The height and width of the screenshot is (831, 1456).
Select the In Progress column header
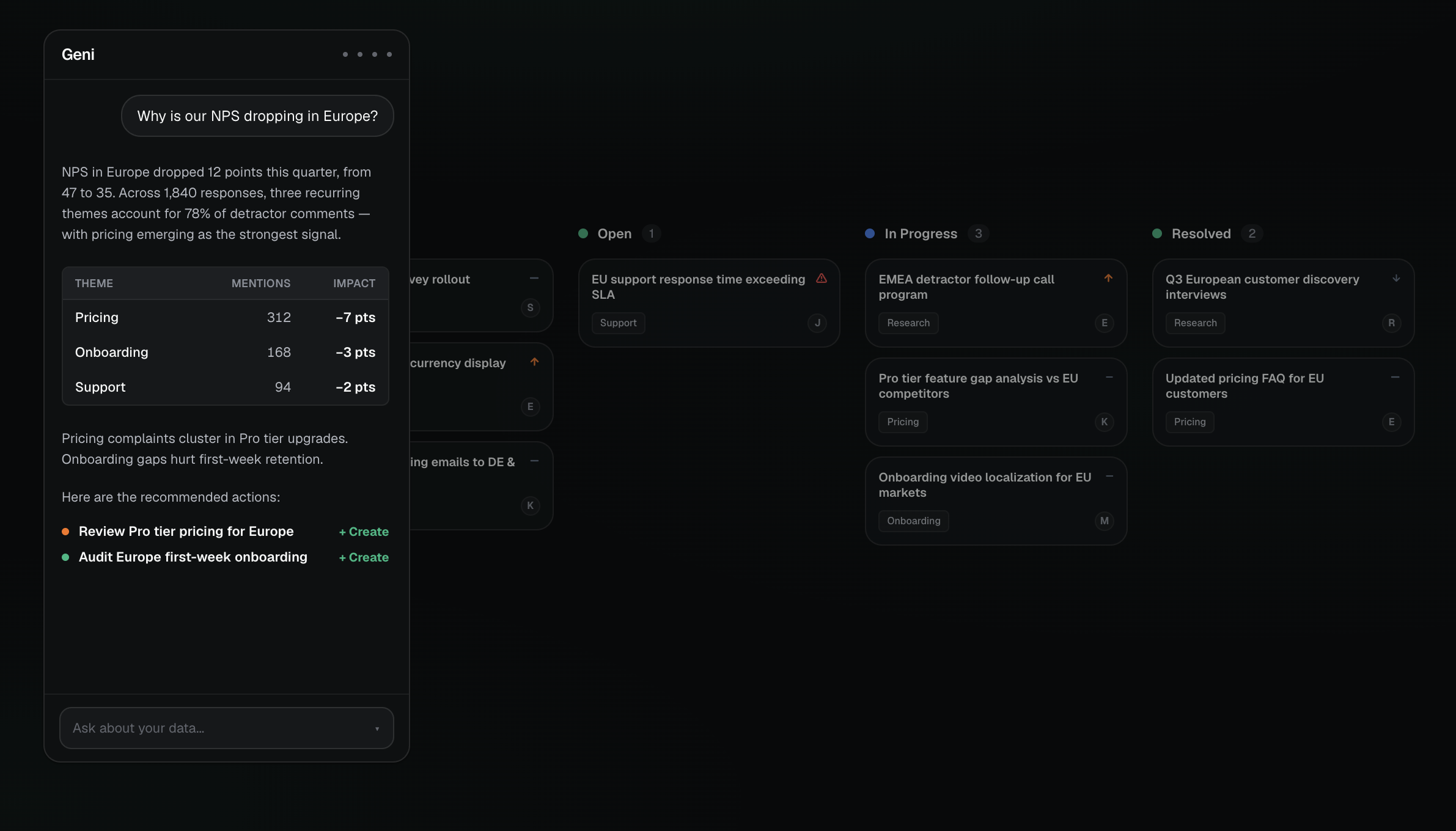(x=921, y=234)
